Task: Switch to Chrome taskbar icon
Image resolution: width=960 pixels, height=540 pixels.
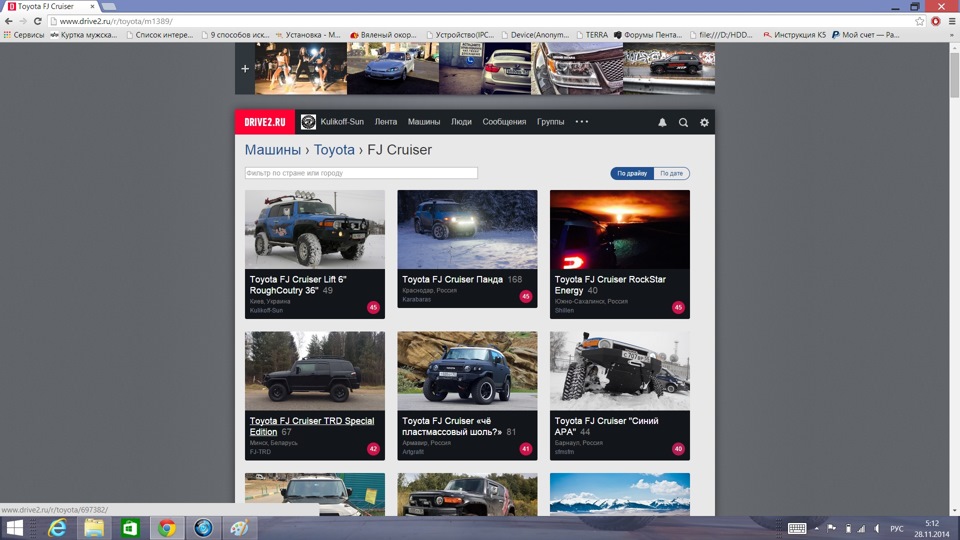Action: click(167, 528)
